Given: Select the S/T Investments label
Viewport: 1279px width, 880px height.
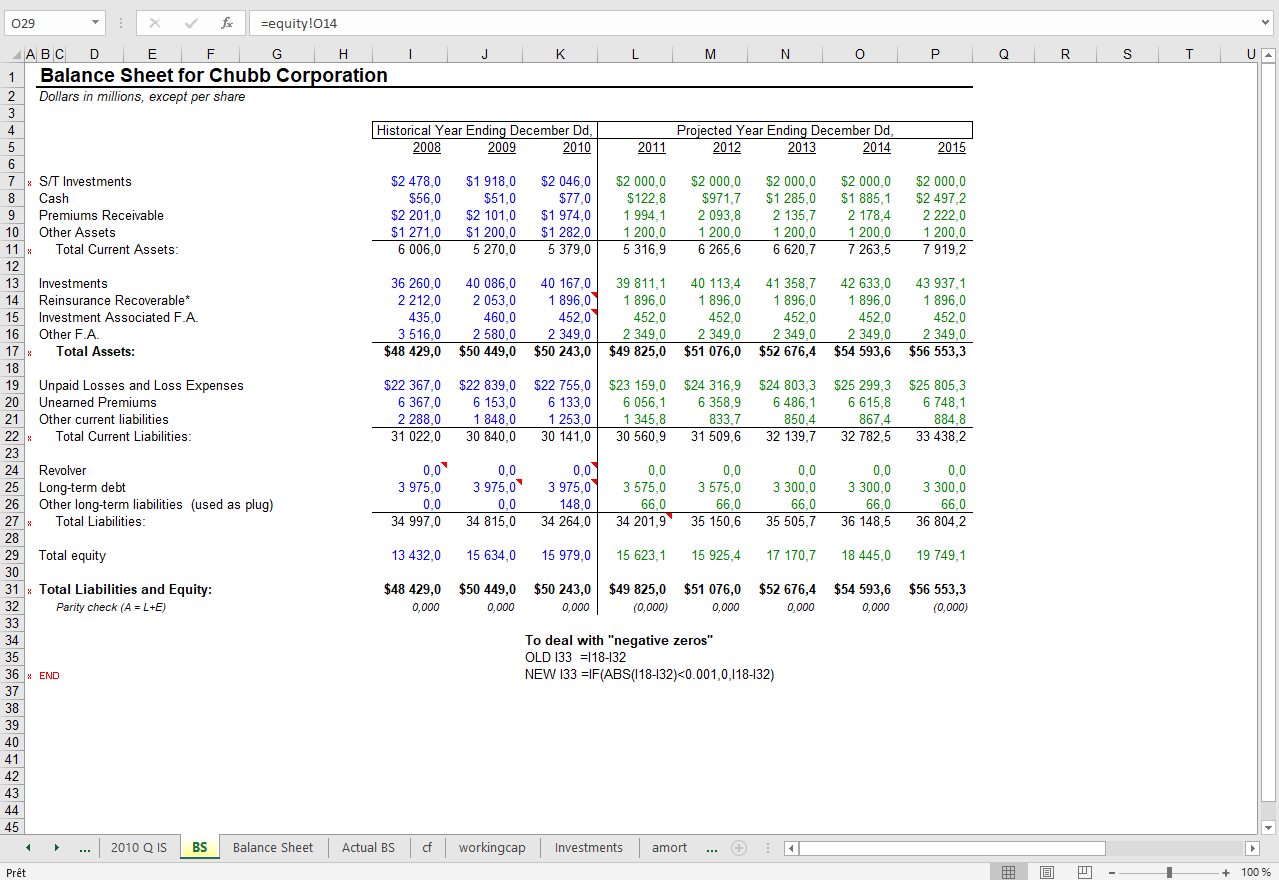Looking at the screenshot, I should pos(85,181).
